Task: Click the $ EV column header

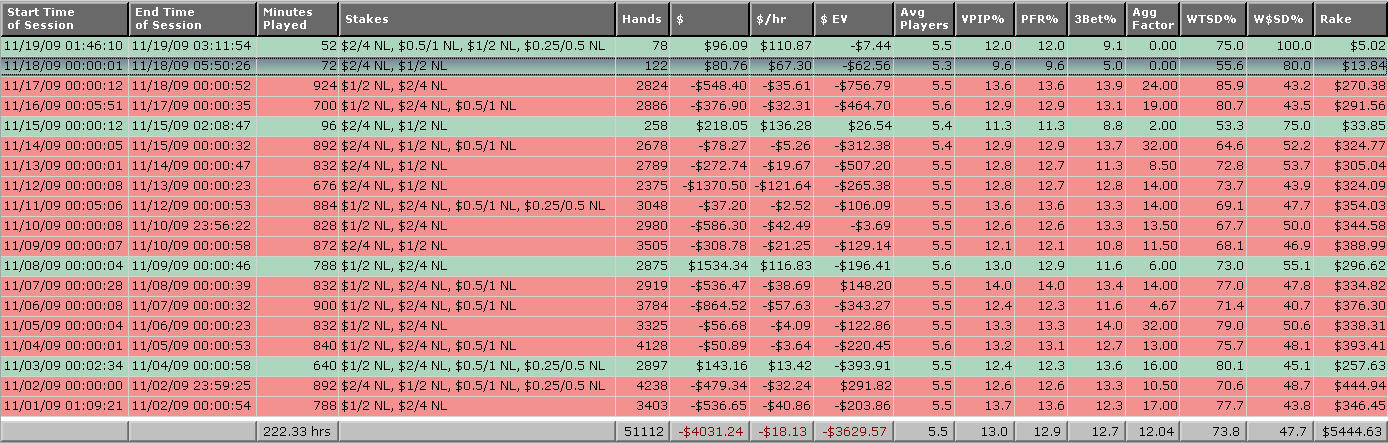Action: [853, 18]
